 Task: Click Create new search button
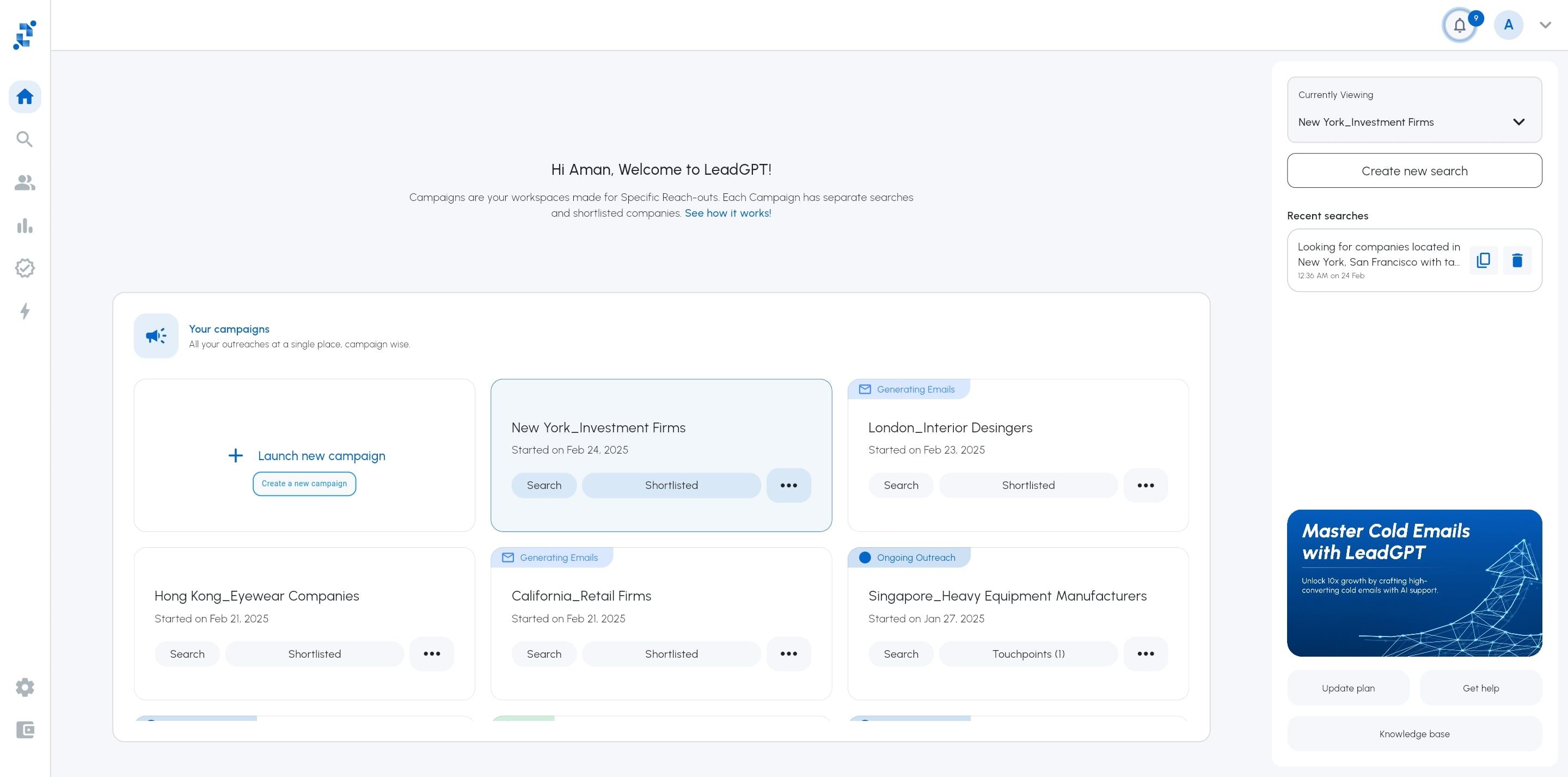coord(1414,170)
